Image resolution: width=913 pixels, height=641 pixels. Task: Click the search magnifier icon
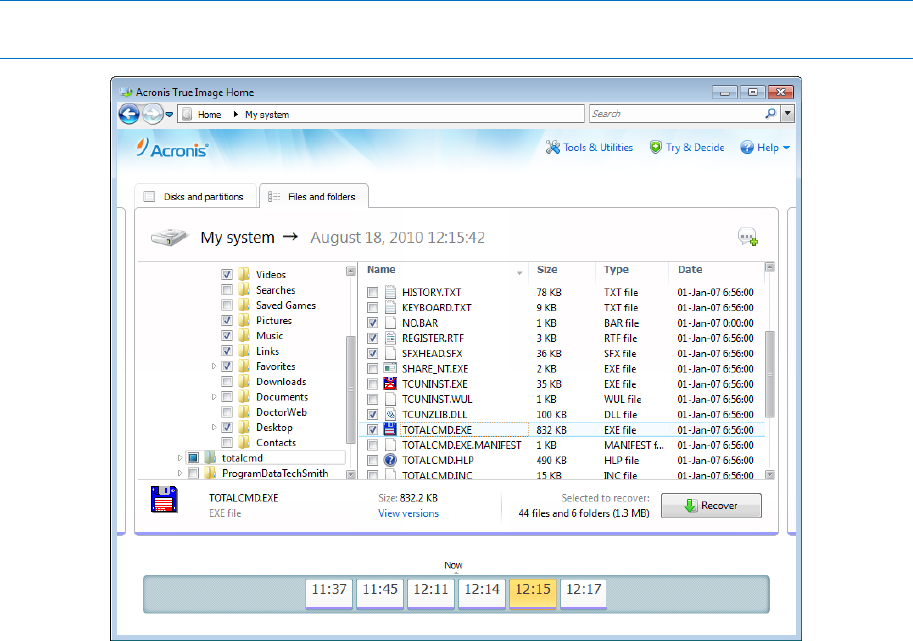click(x=770, y=114)
